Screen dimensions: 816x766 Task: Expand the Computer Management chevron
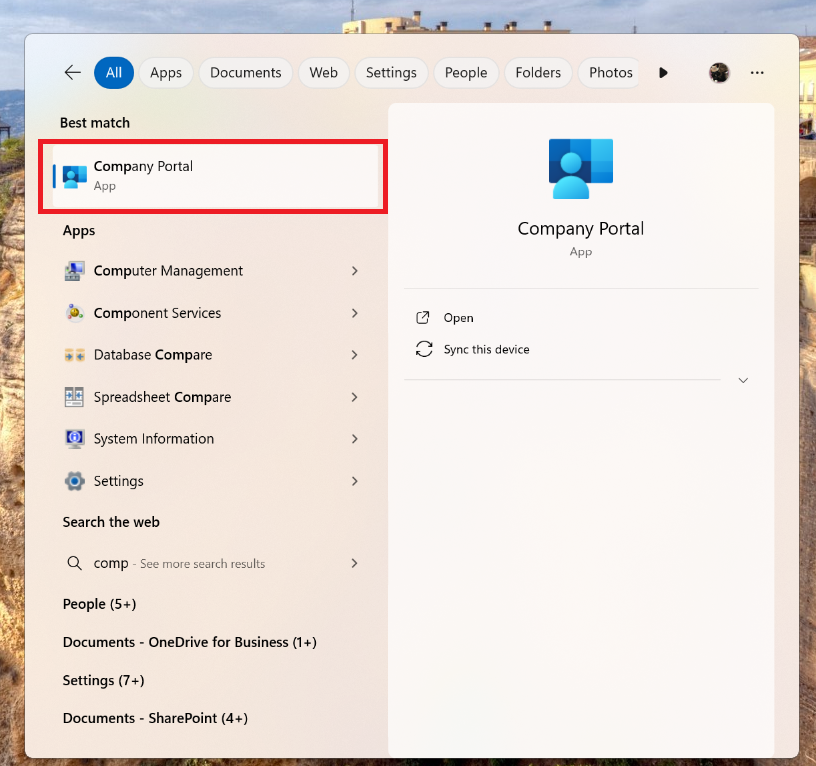pos(354,271)
